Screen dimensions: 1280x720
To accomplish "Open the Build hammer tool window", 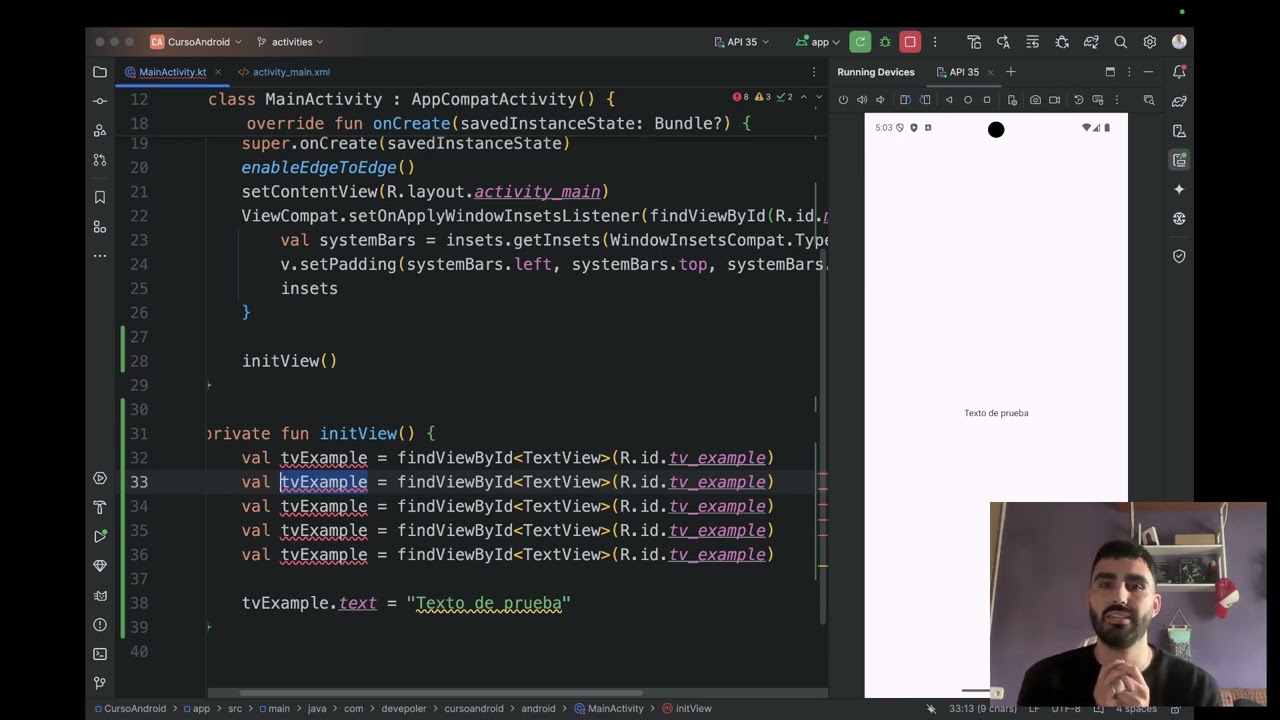I will click(x=100, y=507).
